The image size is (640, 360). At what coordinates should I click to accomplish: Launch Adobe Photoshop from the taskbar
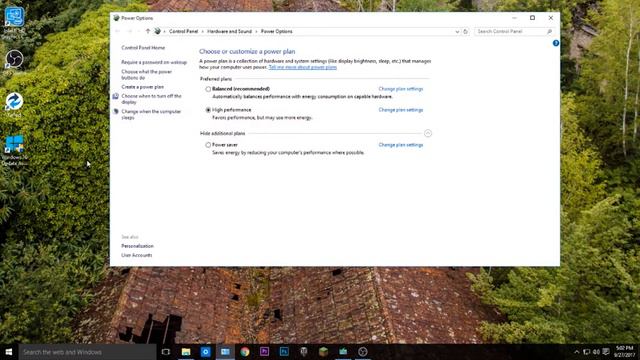[284, 351]
